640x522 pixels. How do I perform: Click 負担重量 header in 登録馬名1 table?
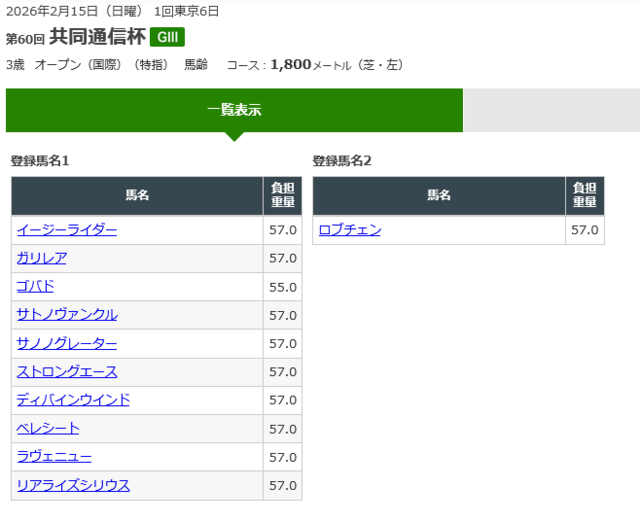282,196
